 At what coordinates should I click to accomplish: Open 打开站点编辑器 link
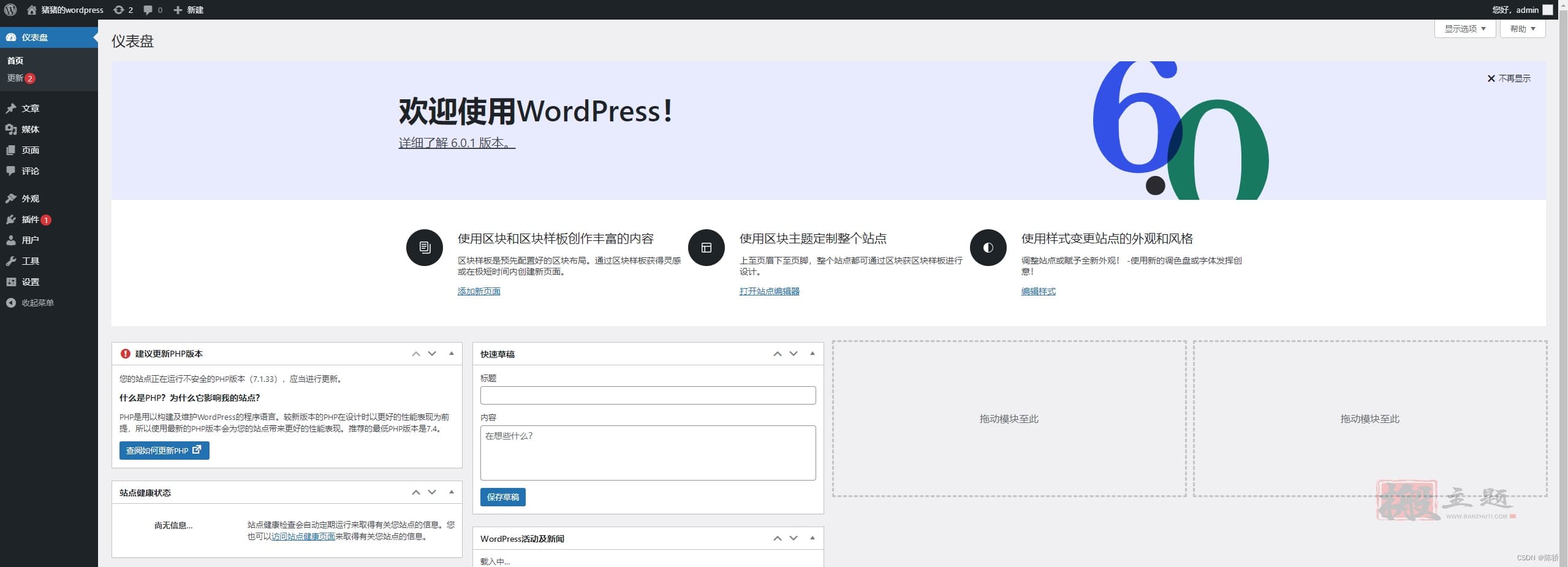click(769, 291)
